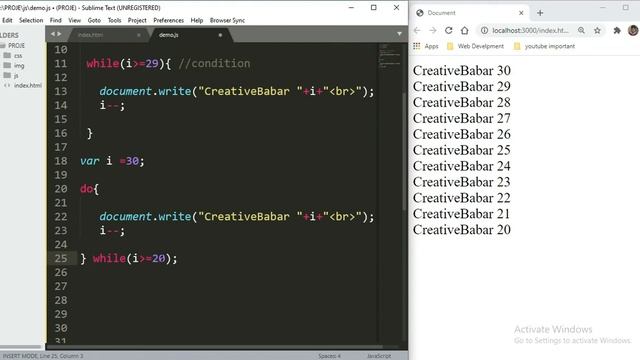The width and height of the screenshot is (640, 360).
Task: Click the zoom magnifier icon in address bar
Action: coord(581,31)
